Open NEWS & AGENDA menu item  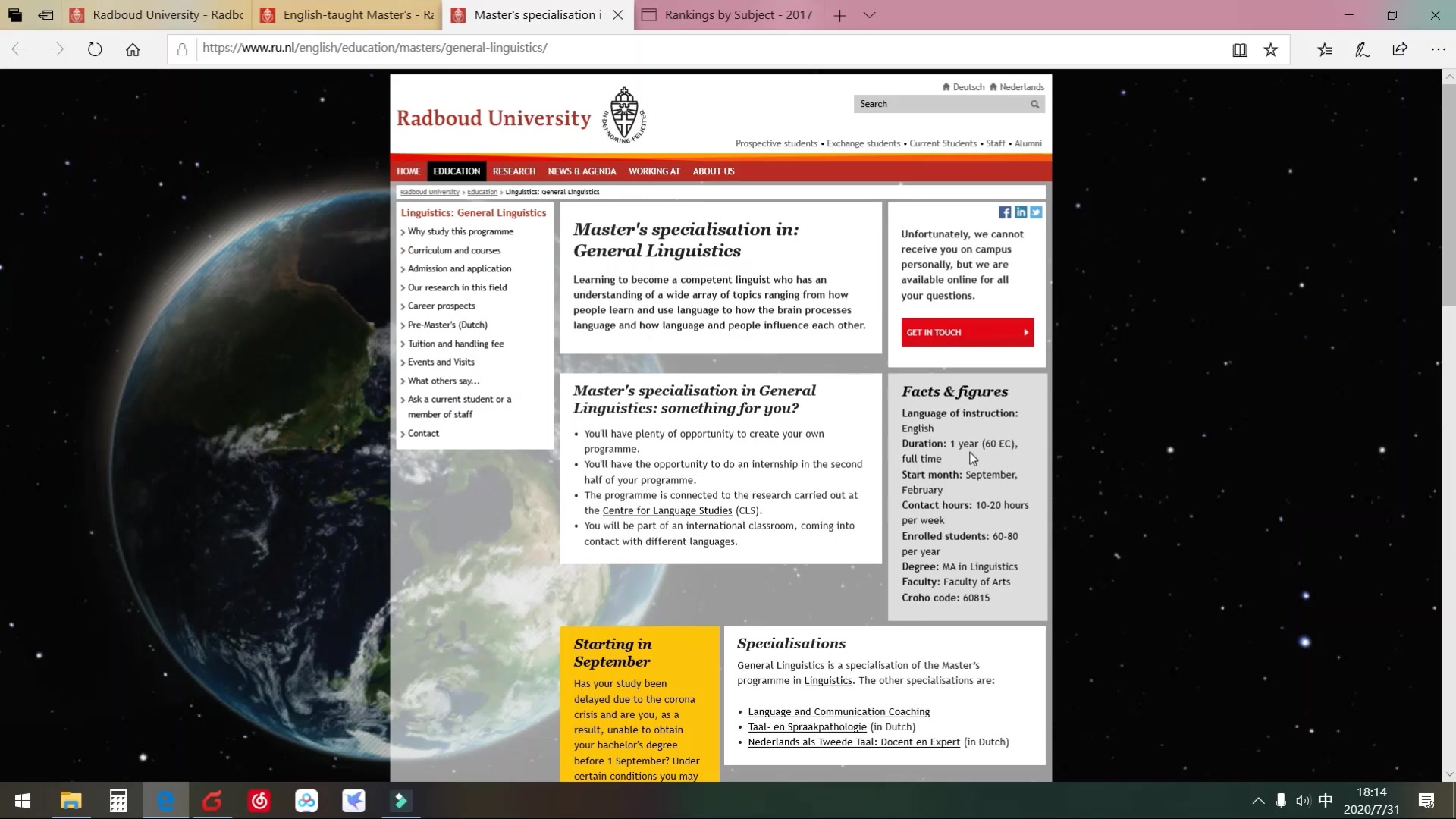click(582, 171)
